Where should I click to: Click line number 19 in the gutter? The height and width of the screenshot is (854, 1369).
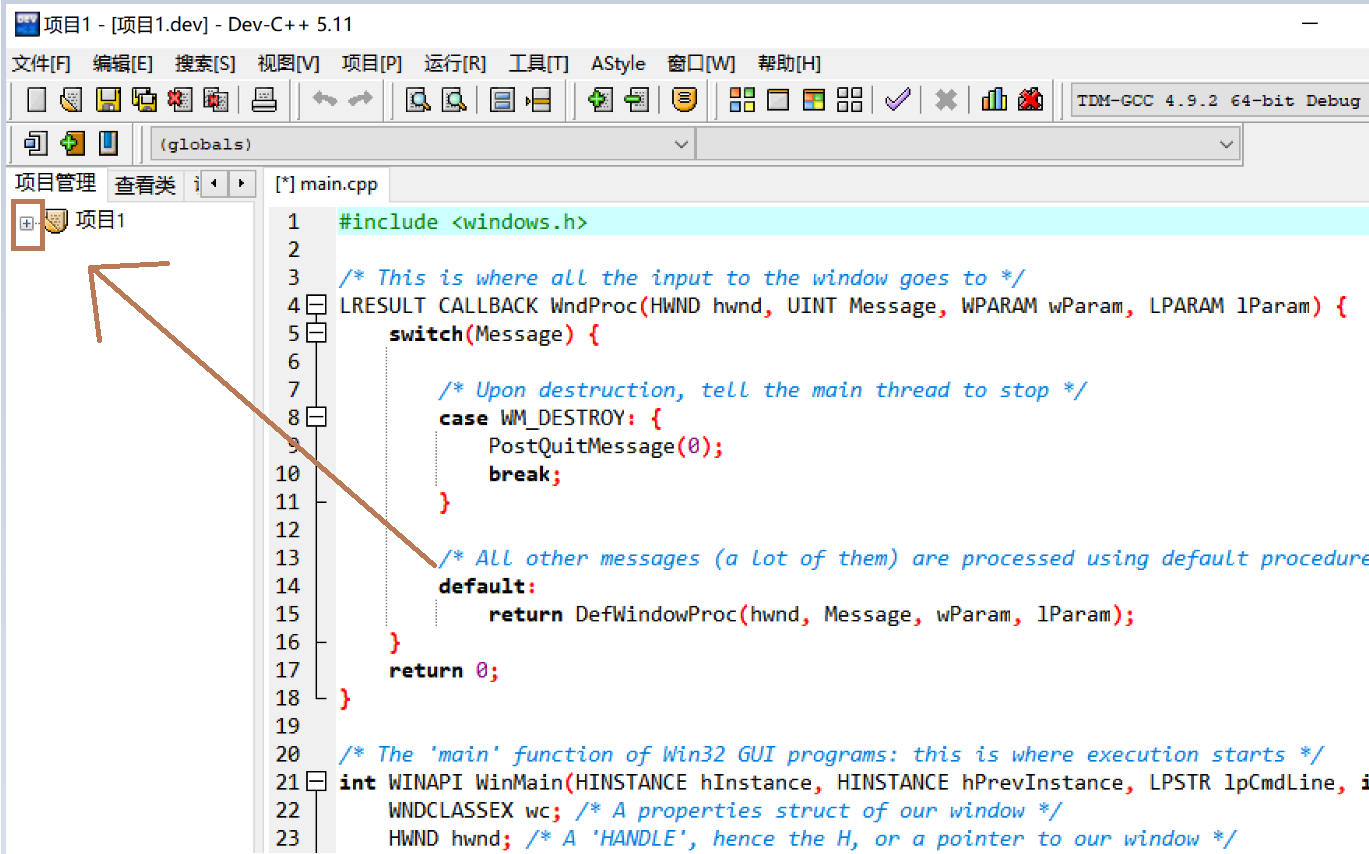point(287,726)
